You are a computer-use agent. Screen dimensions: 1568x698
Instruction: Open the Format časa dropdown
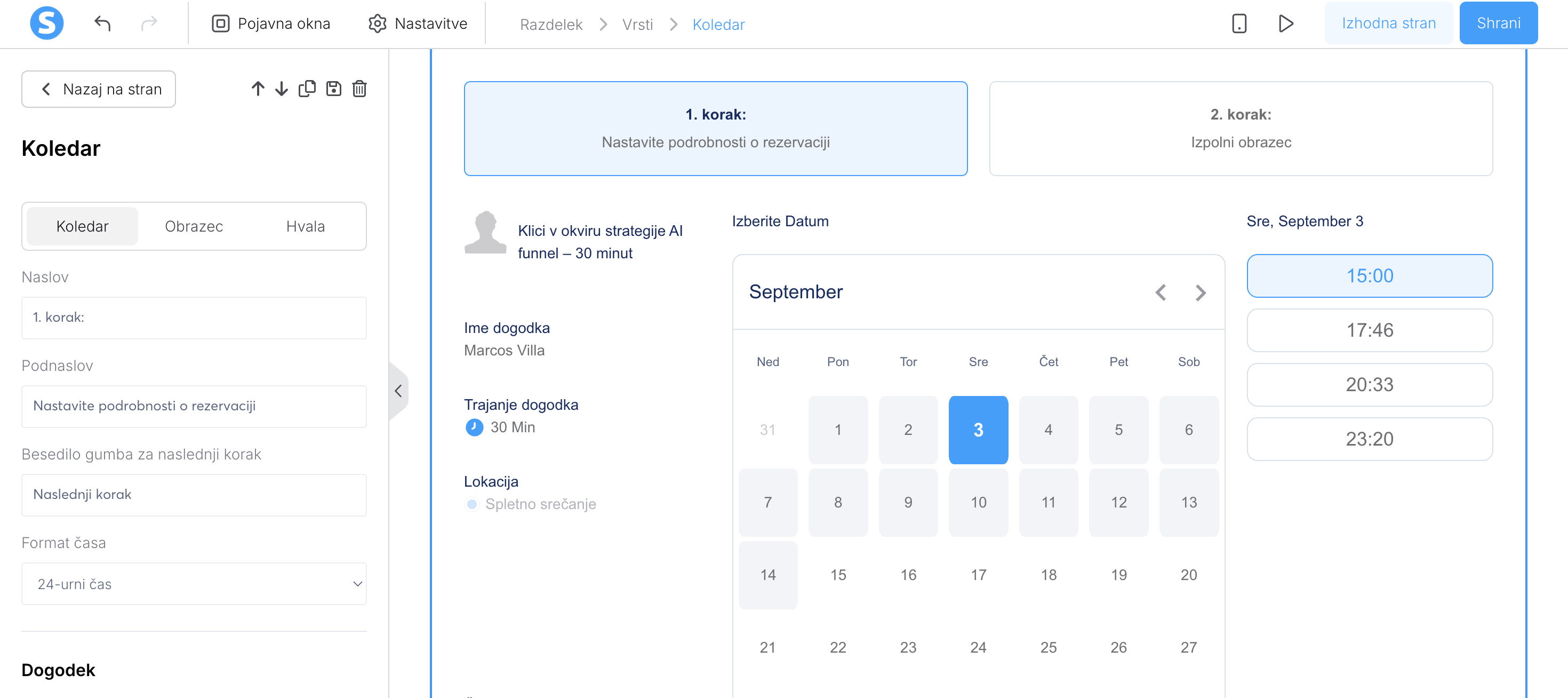(194, 583)
